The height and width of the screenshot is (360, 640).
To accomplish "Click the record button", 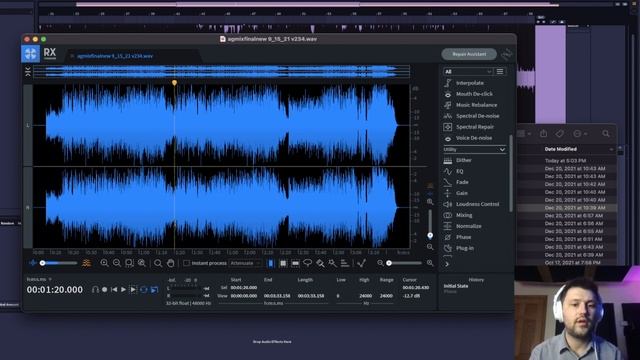I will [x=104, y=289].
